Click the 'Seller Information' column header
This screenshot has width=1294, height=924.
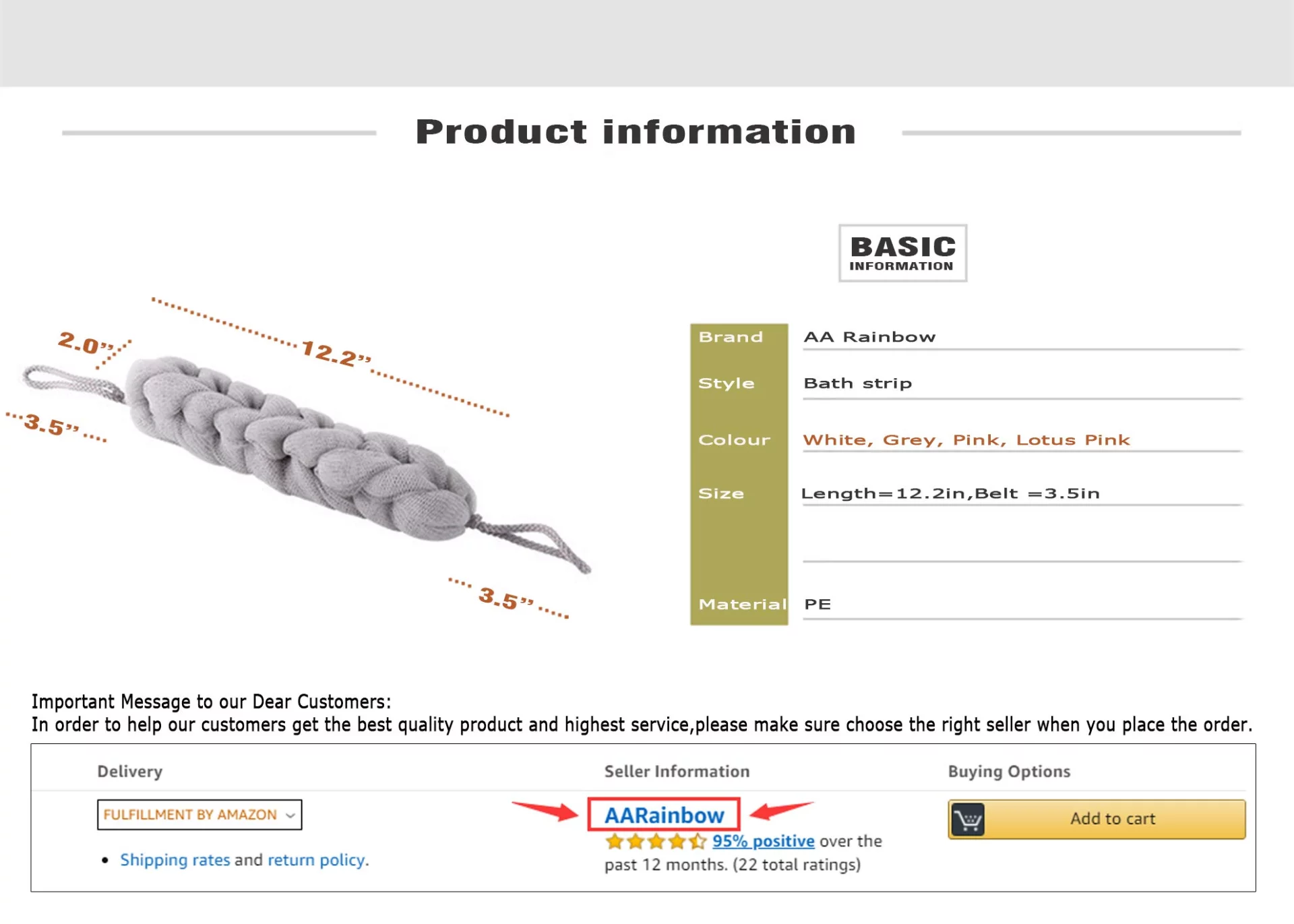click(x=677, y=772)
